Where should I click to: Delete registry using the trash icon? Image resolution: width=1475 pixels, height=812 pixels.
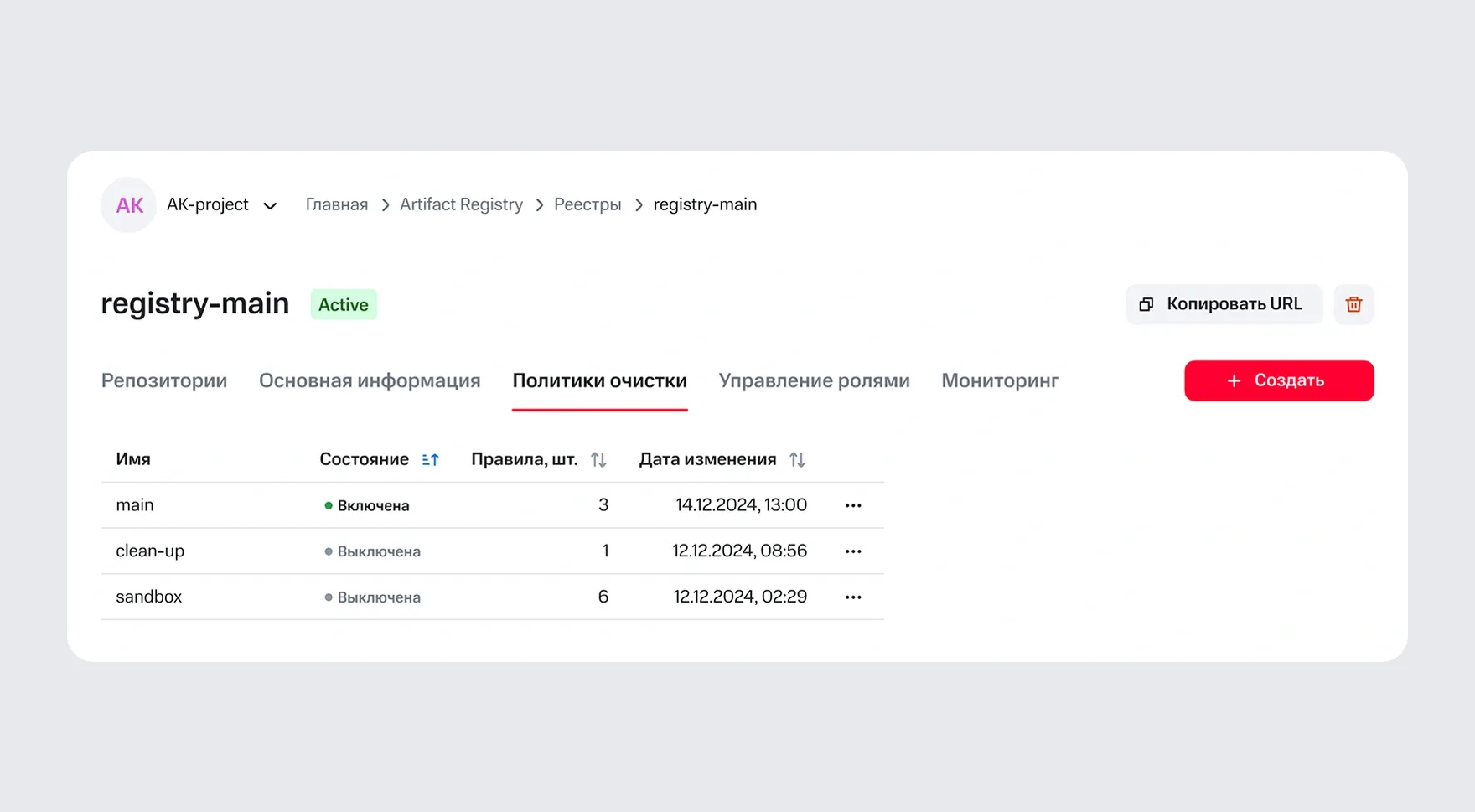[1353, 304]
